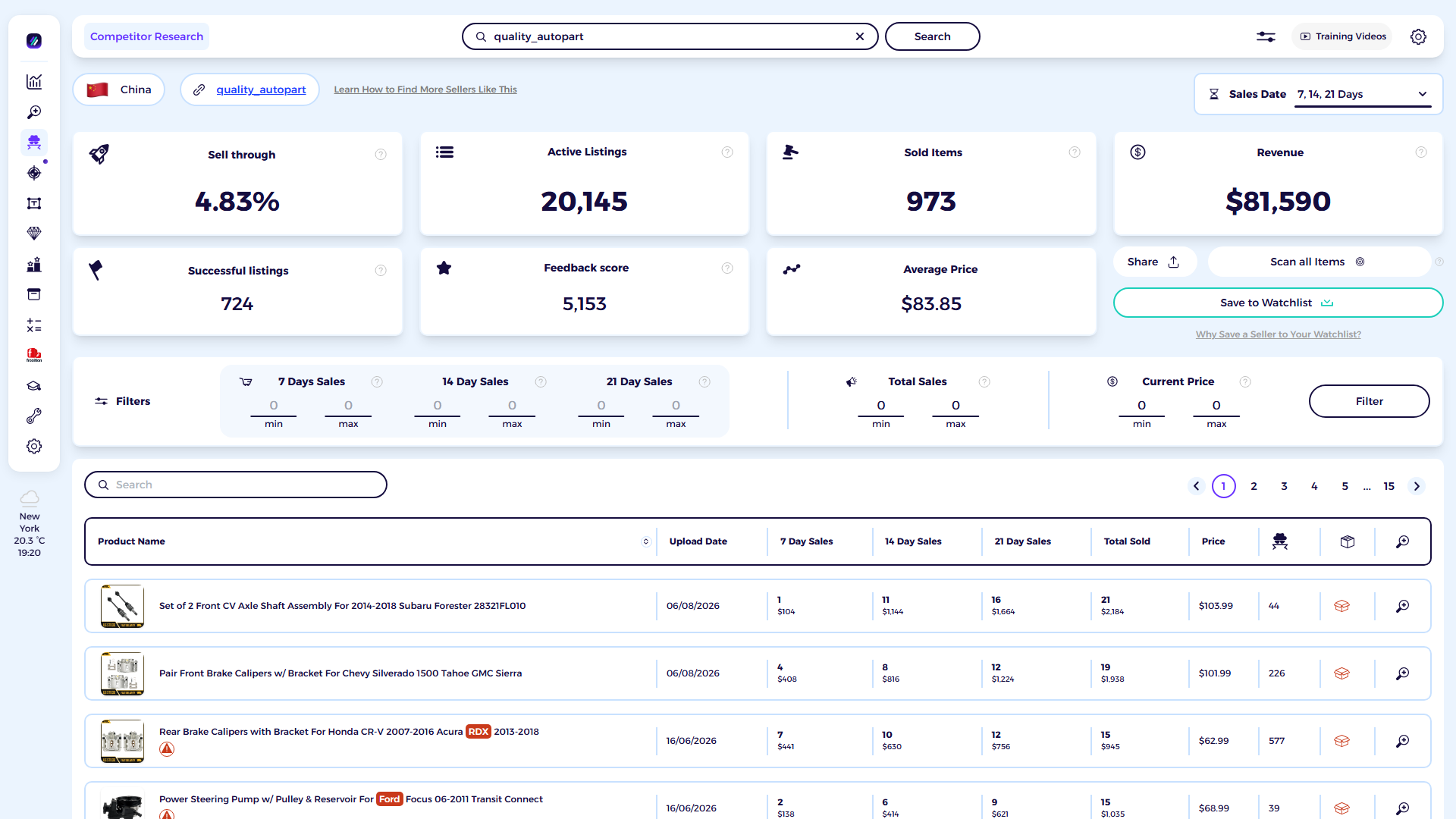This screenshot has width=1456, height=819.
Task: Click the magnifier icon in Brake Calipers Chevy row
Action: [1403, 673]
